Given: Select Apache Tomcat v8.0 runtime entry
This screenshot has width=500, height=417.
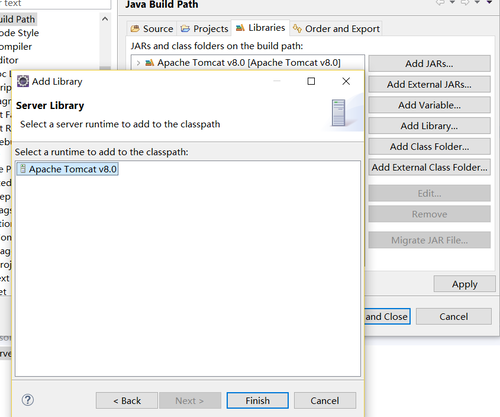Looking at the screenshot, I should click(x=67, y=169).
